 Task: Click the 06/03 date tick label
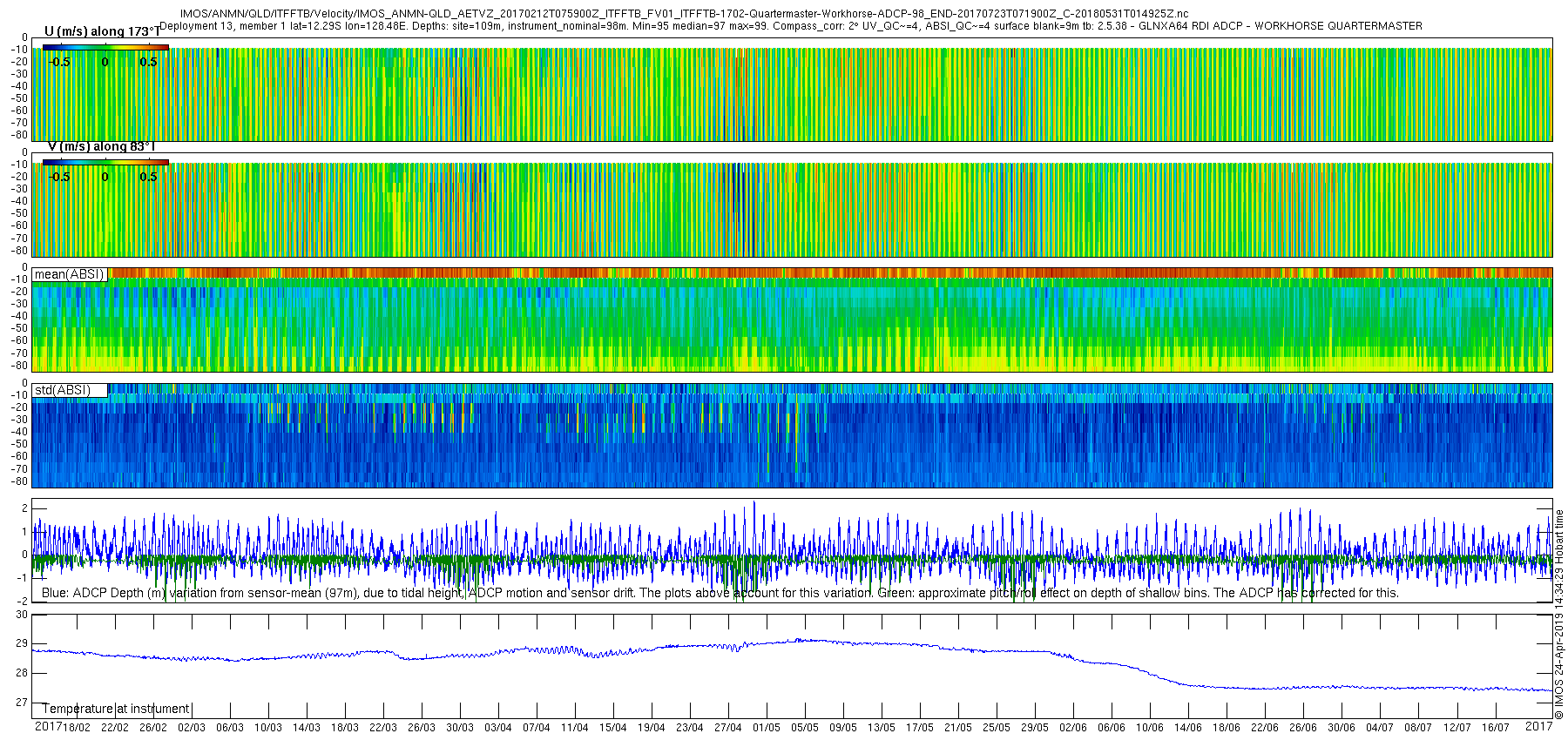pyautogui.click(x=230, y=728)
